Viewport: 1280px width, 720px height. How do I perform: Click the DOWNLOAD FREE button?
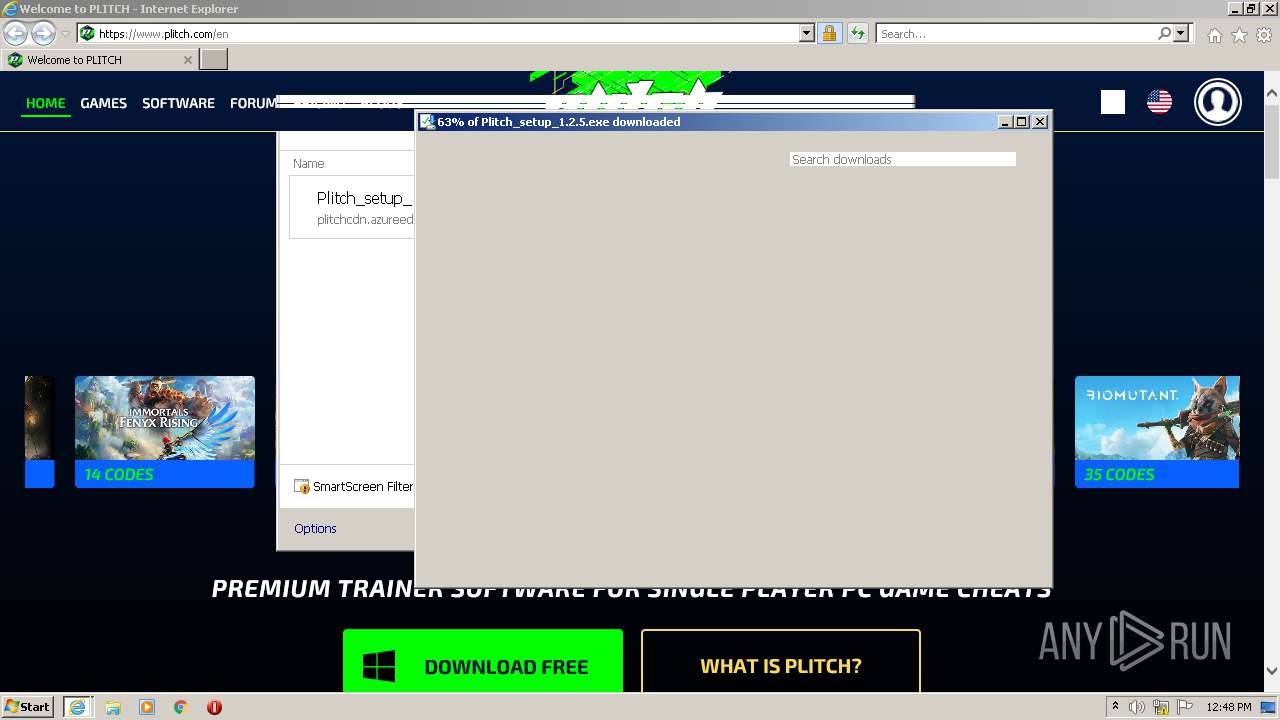pyautogui.click(x=483, y=661)
